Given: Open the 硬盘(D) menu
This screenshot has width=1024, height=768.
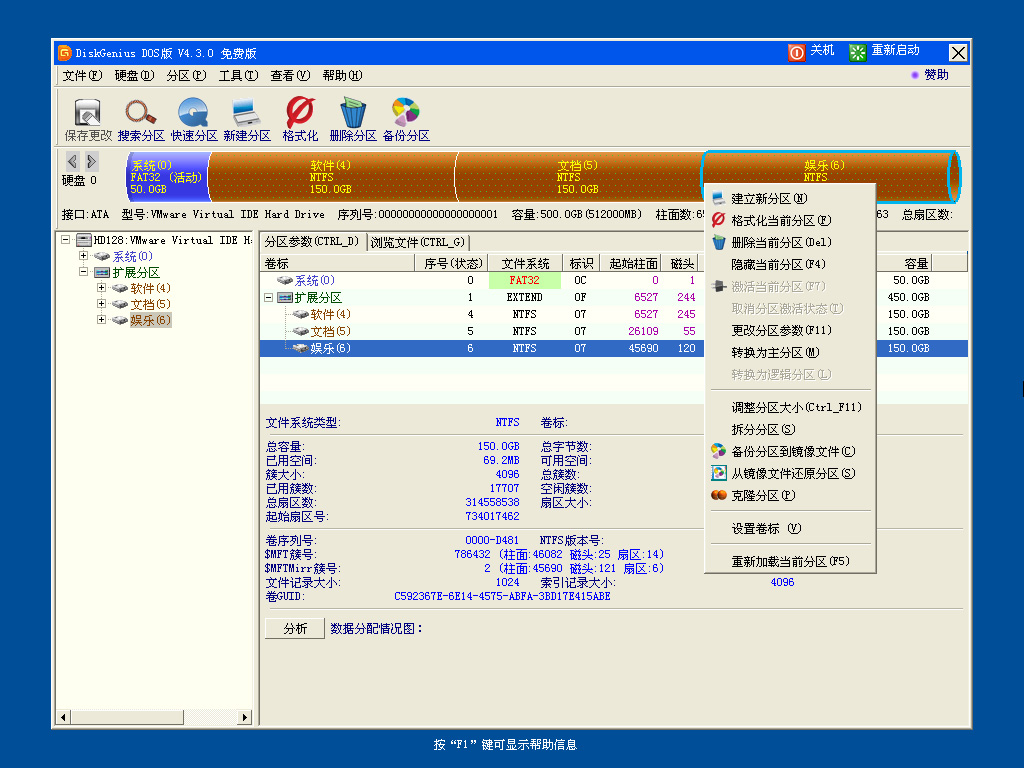Looking at the screenshot, I should pos(134,76).
